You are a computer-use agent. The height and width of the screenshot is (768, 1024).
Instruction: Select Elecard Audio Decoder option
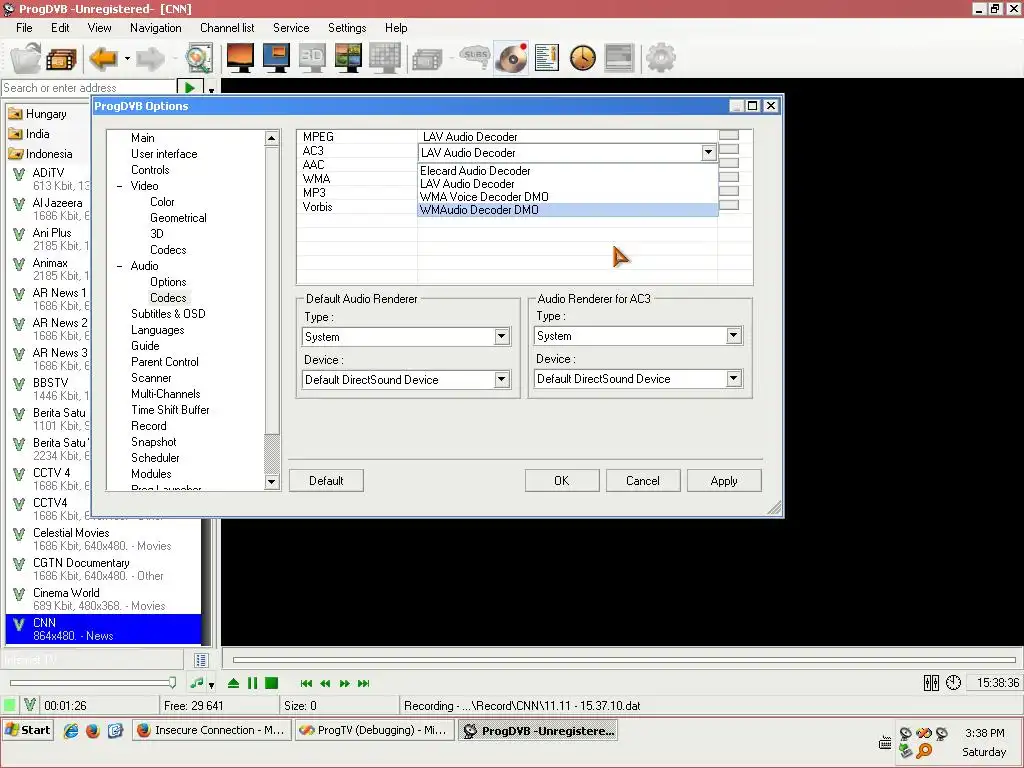tap(568, 170)
